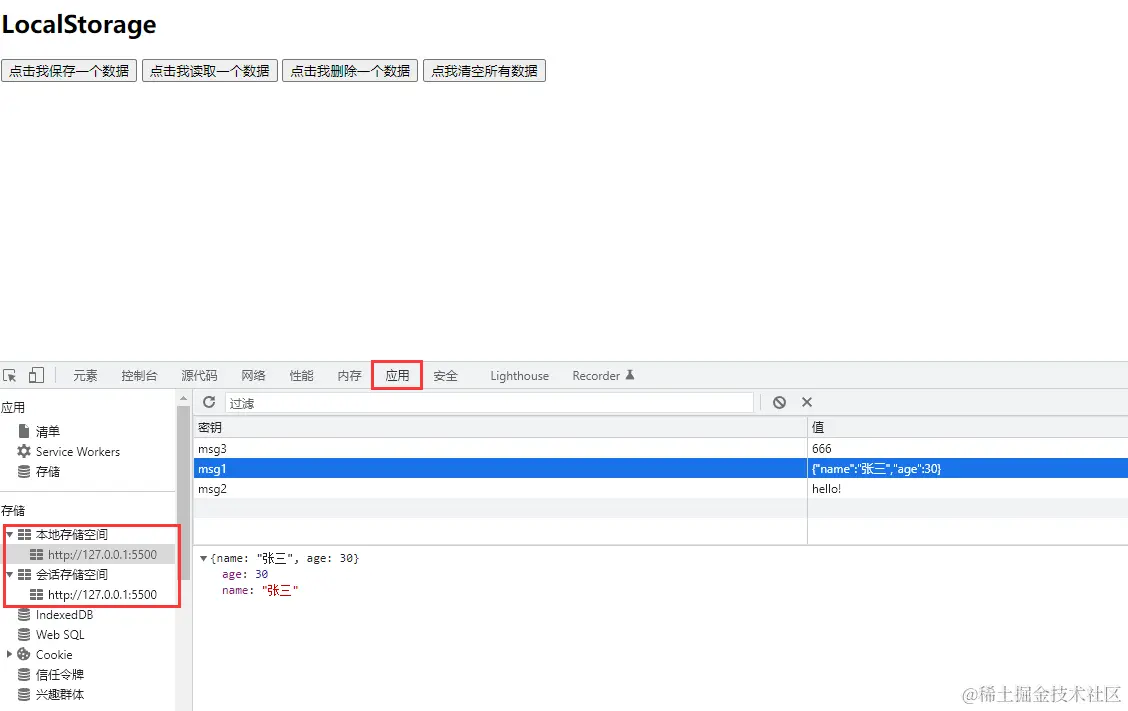Viewport: 1128px width, 711px height.
Task: Select 会话存储空间 tree node
Action: click(71, 574)
